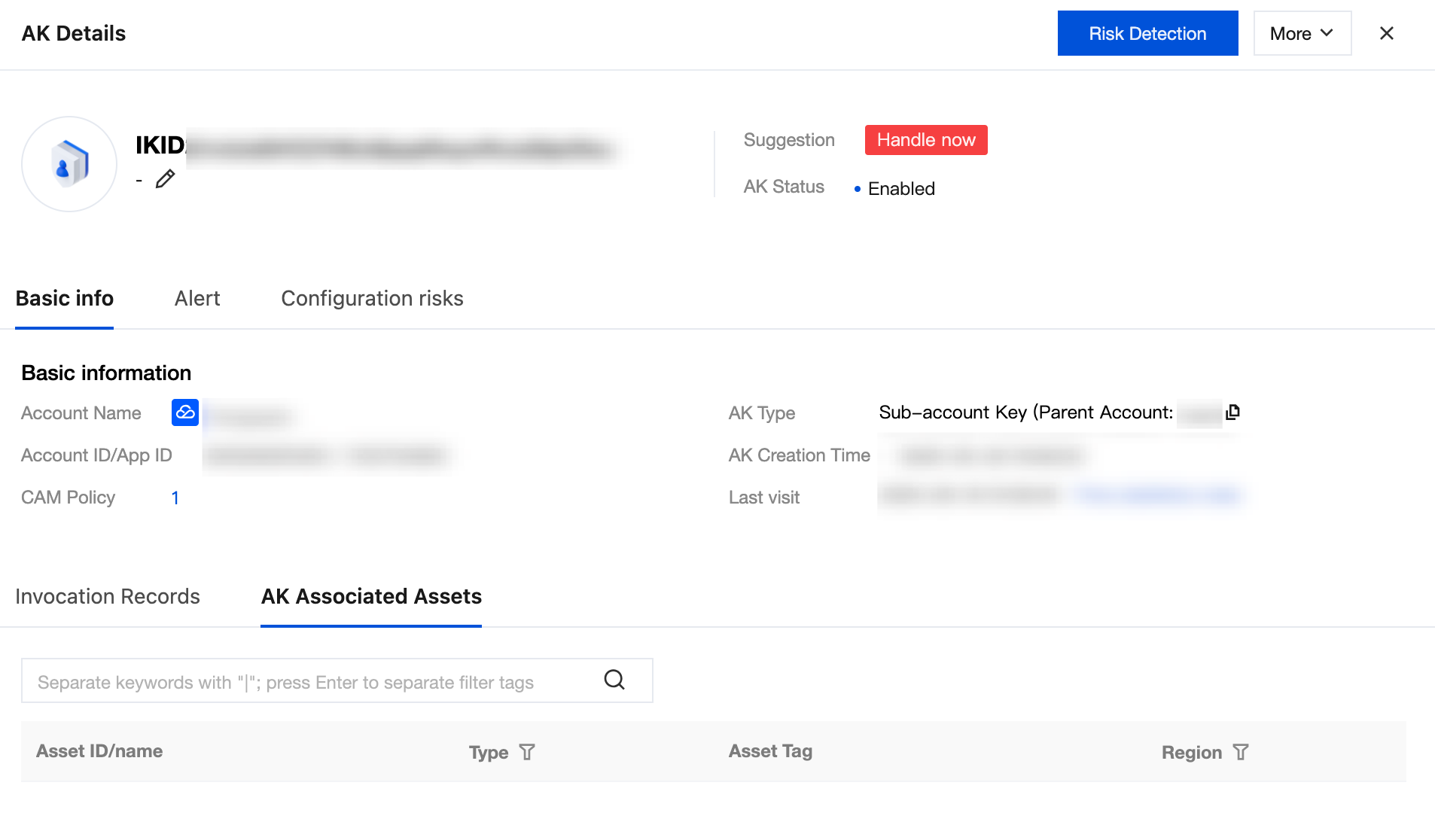Copy the parent account ID

pos(1232,412)
